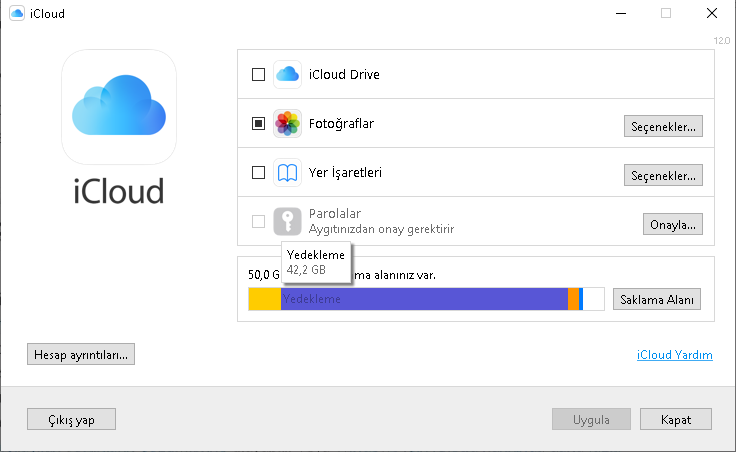This screenshot has width=736, height=452.
Task: Click the Yer İşaretleri book icon
Action: 288,173
